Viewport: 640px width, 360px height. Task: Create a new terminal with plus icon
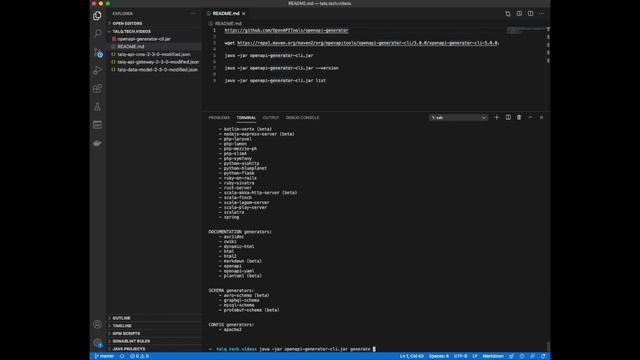[x=496, y=118]
